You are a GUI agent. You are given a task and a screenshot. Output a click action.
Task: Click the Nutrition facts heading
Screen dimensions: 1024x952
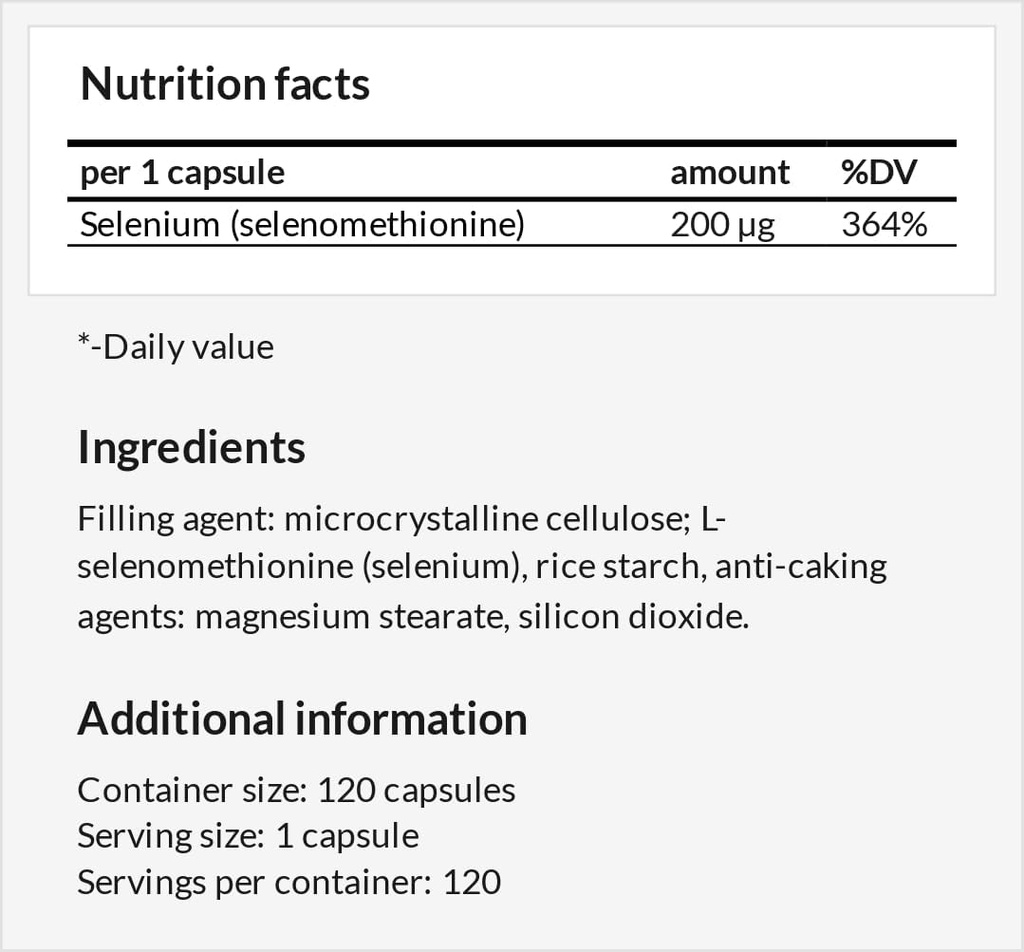coord(225,84)
